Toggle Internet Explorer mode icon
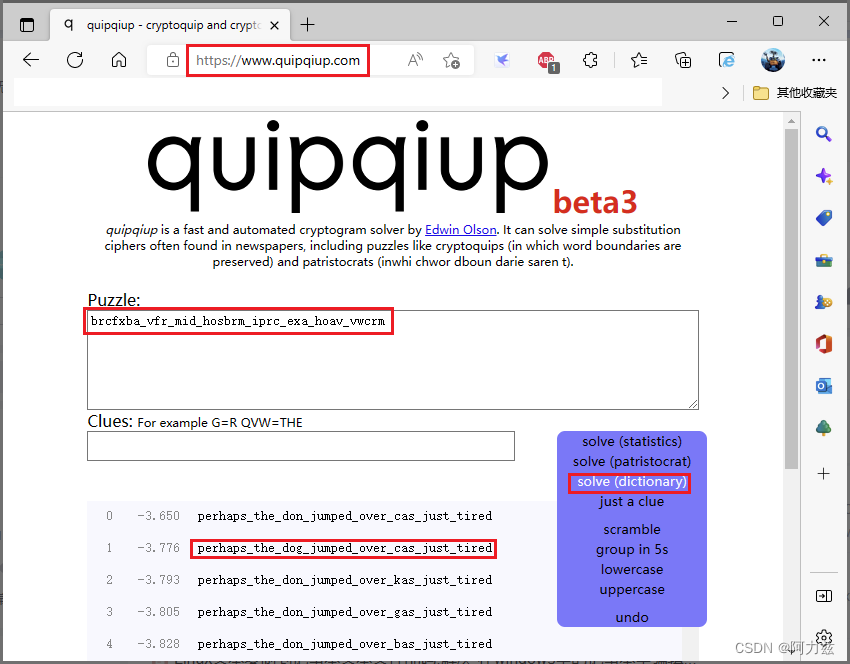The height and width of the screenshot is (664, 850). click(726, 60)
